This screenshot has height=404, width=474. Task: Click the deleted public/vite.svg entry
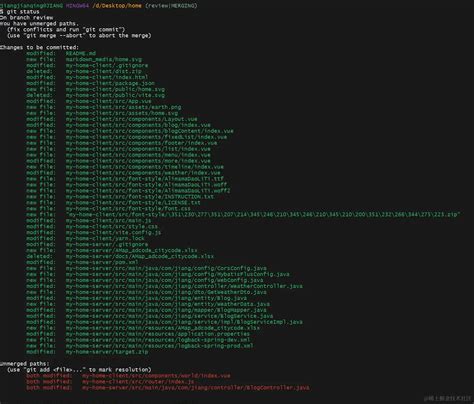coord(96,95)
